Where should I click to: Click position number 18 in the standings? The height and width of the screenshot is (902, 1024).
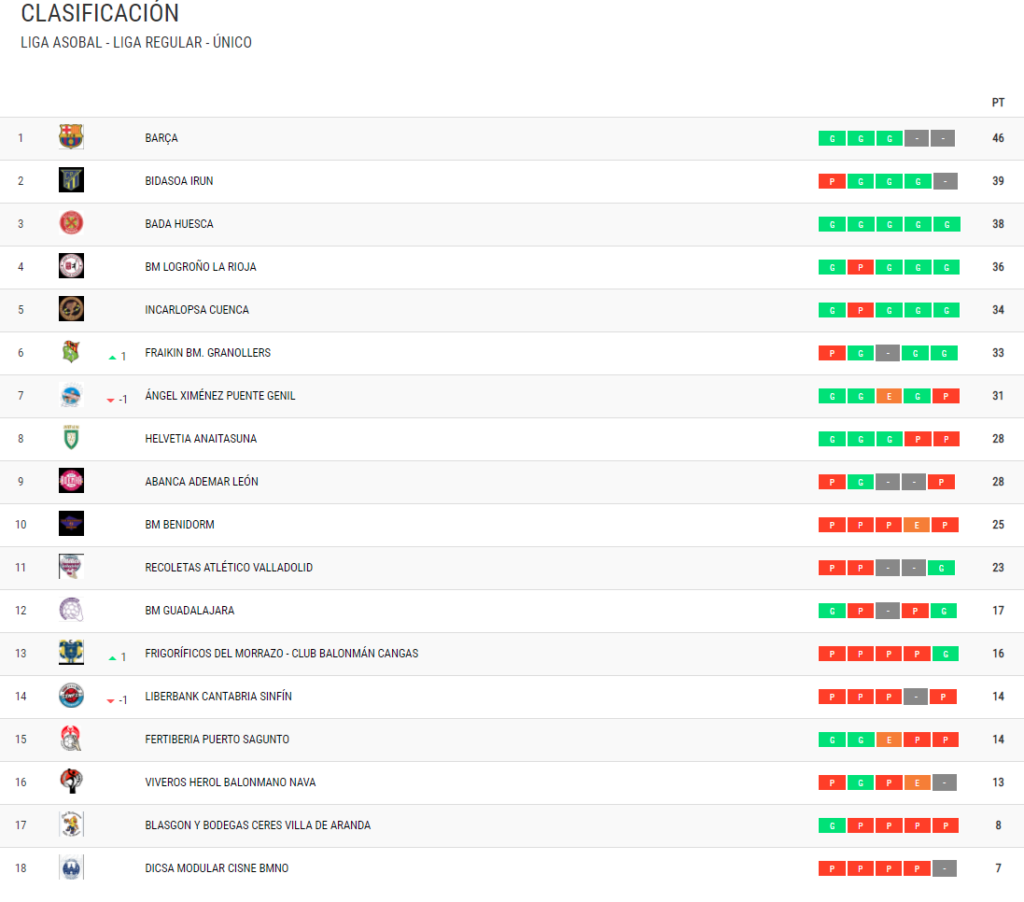coord(21,868)
